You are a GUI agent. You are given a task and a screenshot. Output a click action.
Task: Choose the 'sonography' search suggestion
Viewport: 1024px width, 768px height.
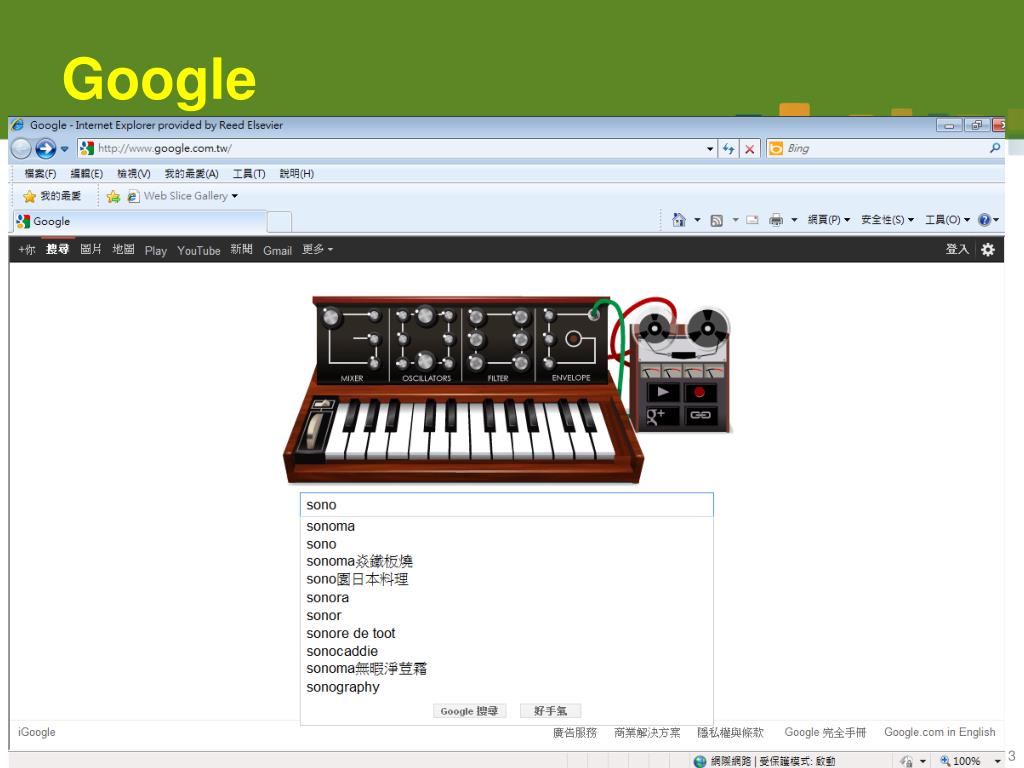(343, 687)
